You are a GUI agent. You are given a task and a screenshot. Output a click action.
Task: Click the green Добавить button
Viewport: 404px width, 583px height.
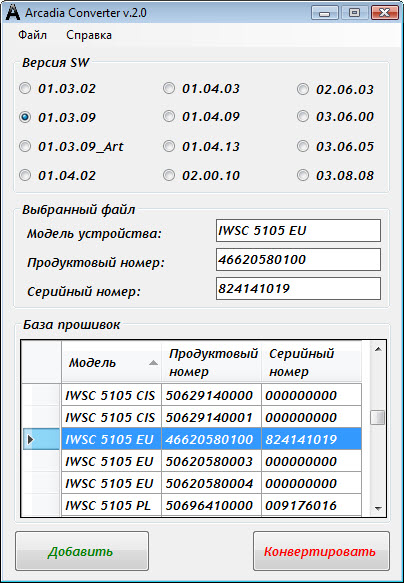(x=82, y=551)
